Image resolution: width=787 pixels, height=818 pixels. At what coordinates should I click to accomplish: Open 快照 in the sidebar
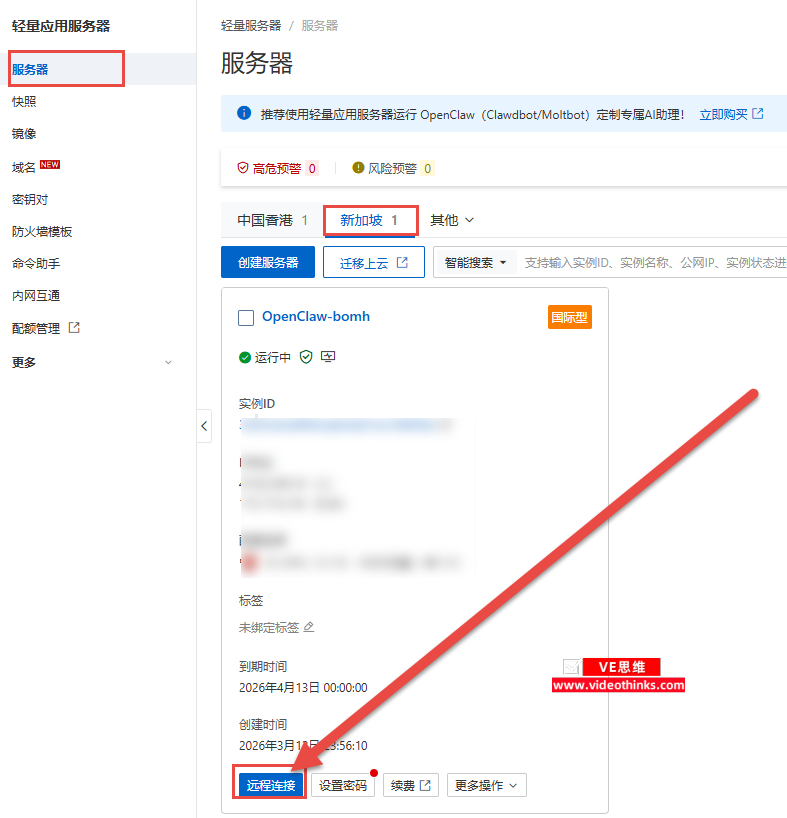click(24, 102)
